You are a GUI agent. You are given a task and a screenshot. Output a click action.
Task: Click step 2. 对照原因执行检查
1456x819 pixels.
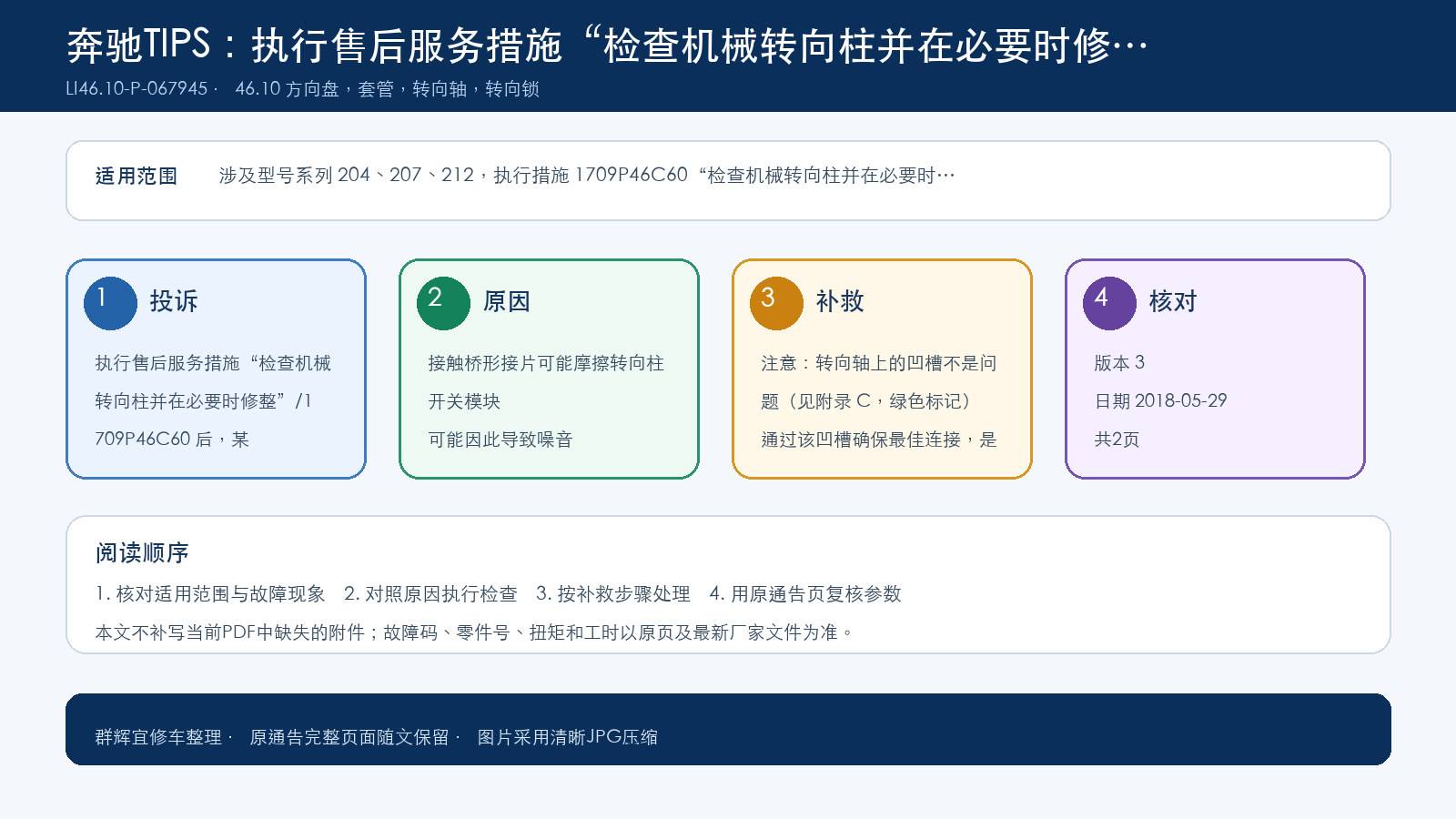tap(430, 594)
